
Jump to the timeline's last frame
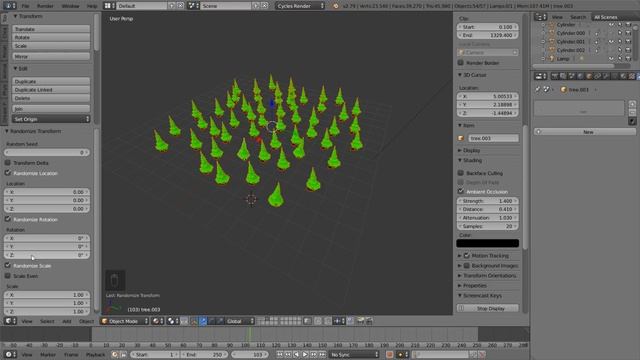(x=322, y=355)
